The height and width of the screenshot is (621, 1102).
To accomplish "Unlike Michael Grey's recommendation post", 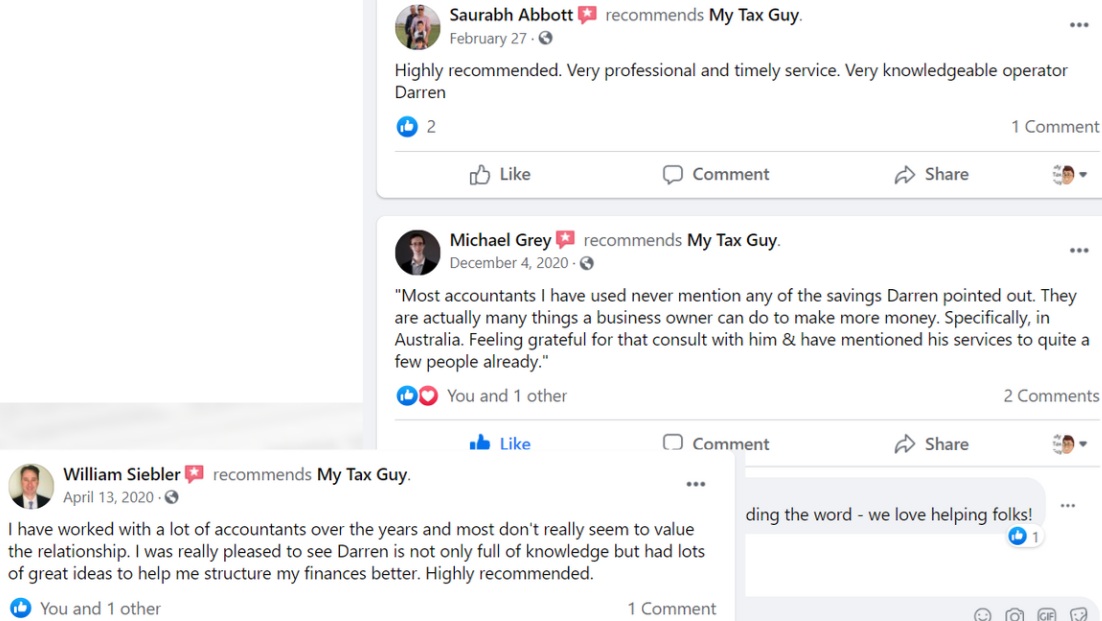I will (x=500, y=443).
